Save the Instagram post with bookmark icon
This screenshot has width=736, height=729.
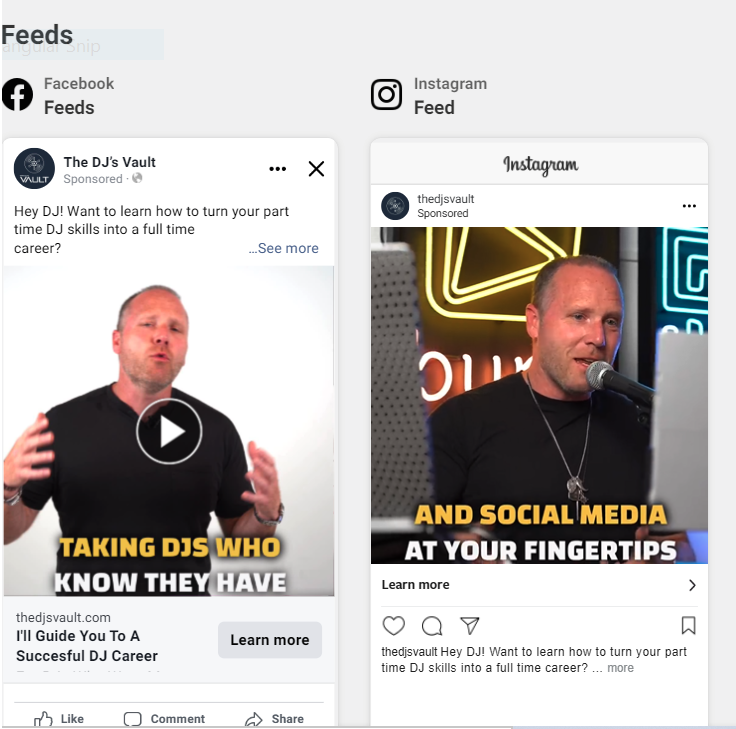point(688,625)
